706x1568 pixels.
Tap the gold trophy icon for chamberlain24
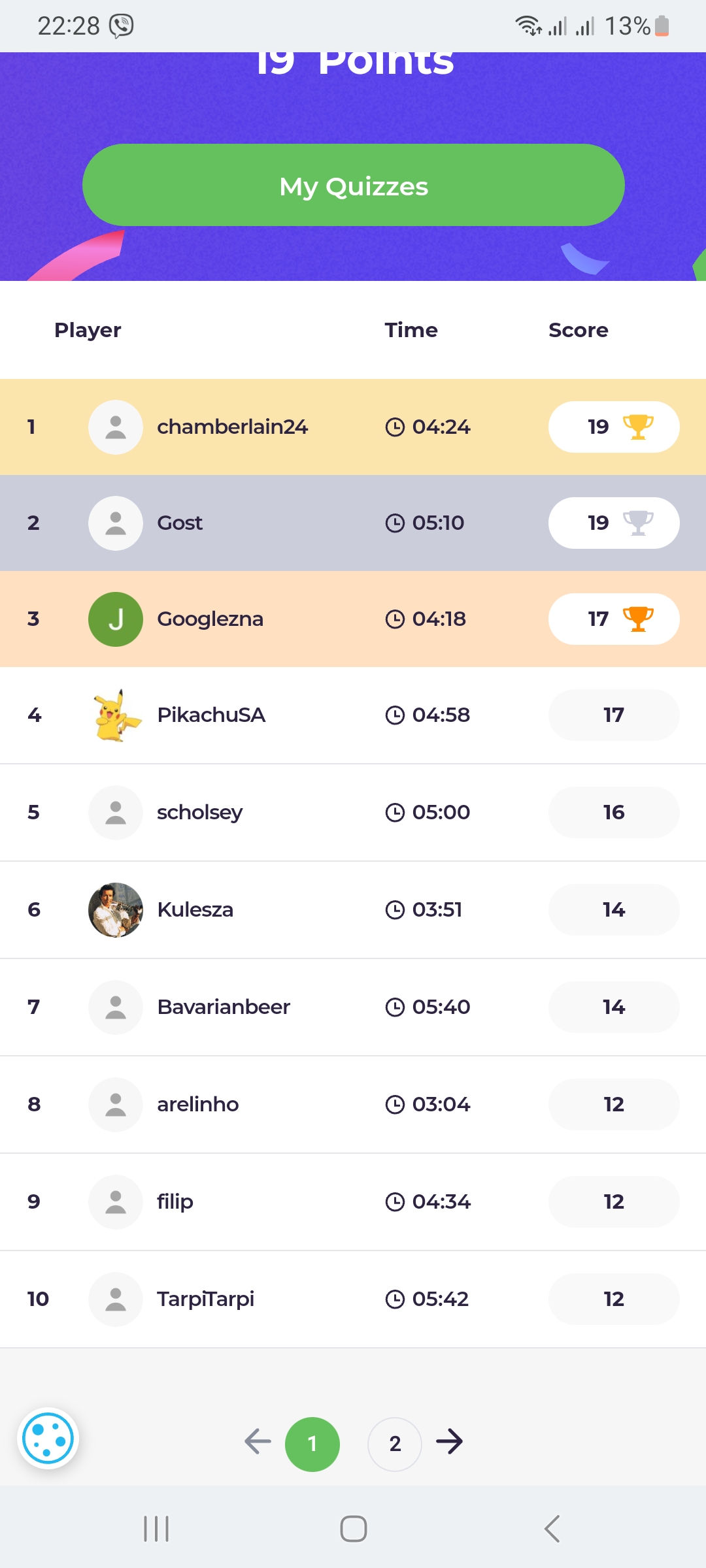(x=637, y=427)
